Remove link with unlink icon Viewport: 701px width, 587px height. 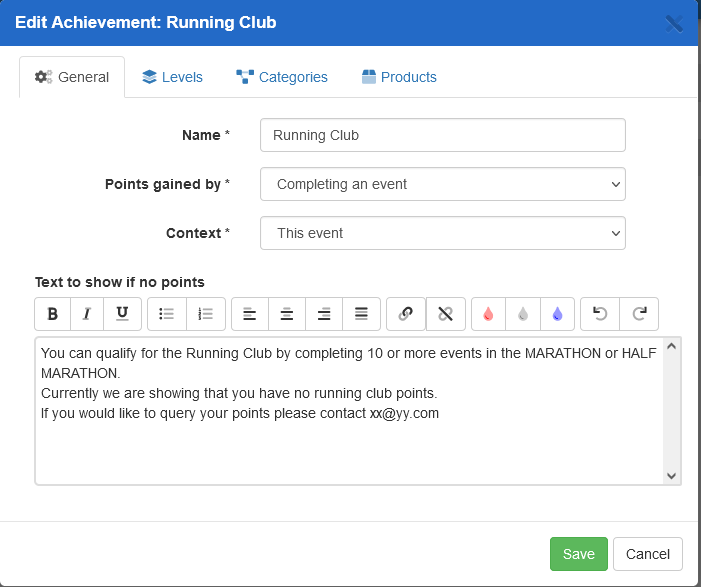[446, 314]
